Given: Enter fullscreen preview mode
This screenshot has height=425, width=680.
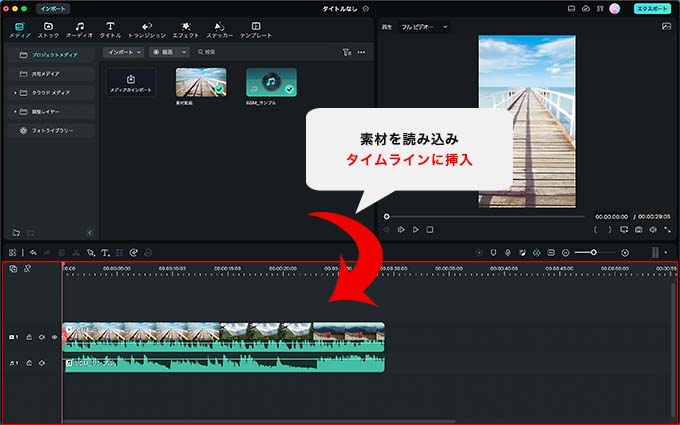Looking at the screenshot, I should (667, 230).
